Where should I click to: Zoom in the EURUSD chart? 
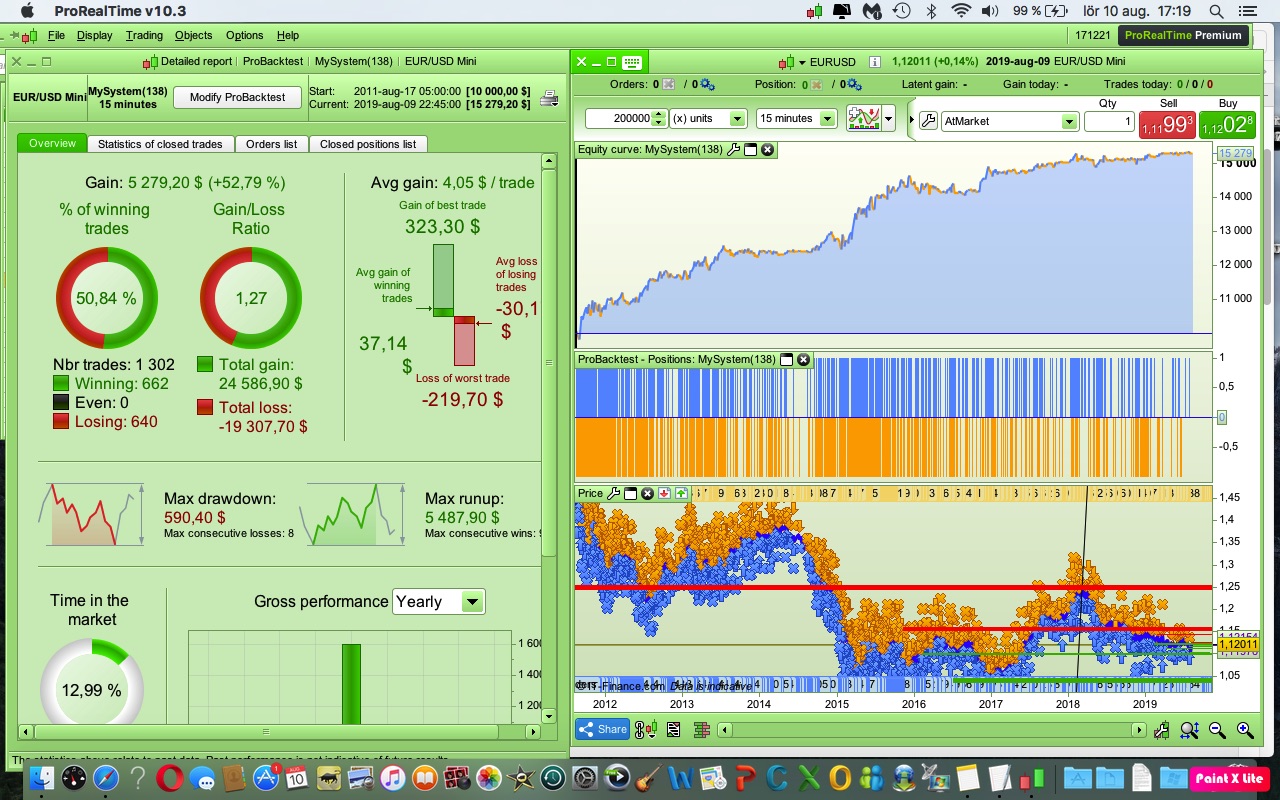(1245, 730)
